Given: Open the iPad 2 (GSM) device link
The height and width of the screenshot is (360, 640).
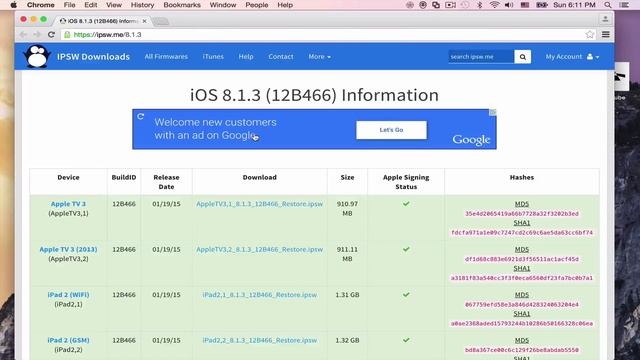Looking at the screenshot, I should tap(68, 340).
